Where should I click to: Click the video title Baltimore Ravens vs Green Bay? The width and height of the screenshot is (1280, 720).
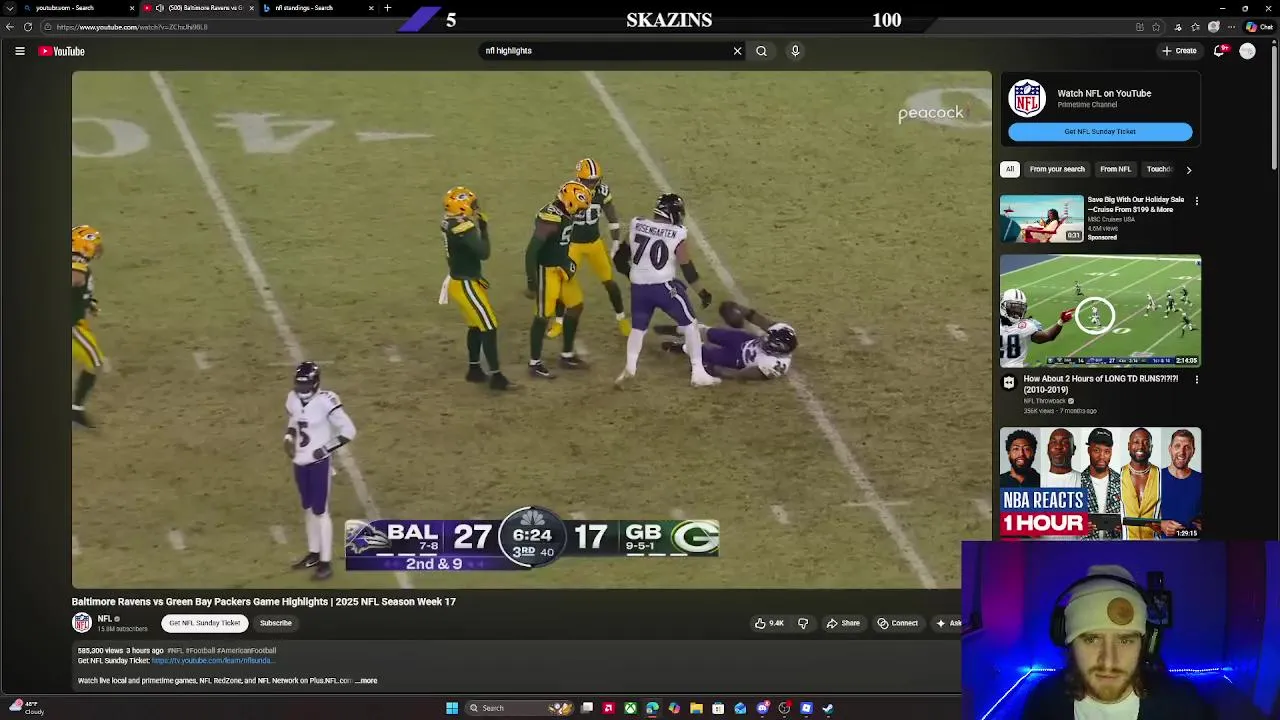coord(263,602)
